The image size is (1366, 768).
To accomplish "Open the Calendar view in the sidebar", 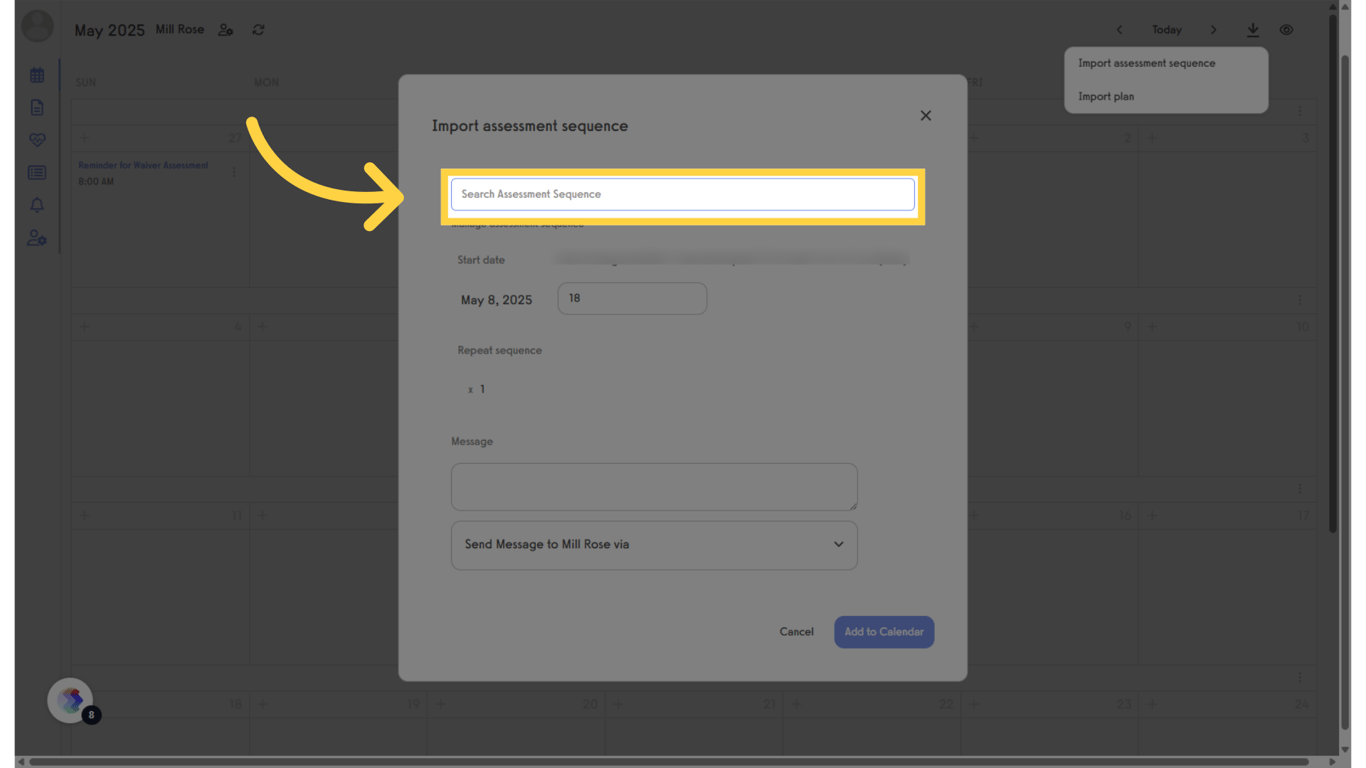I will [37, 74].
